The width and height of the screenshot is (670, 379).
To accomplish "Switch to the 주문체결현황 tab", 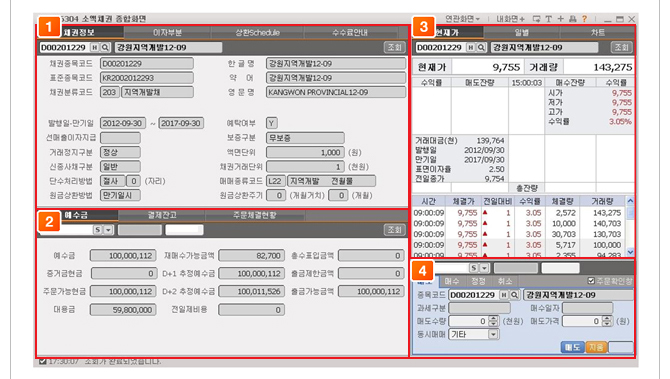I will click(x=255, y=215).
